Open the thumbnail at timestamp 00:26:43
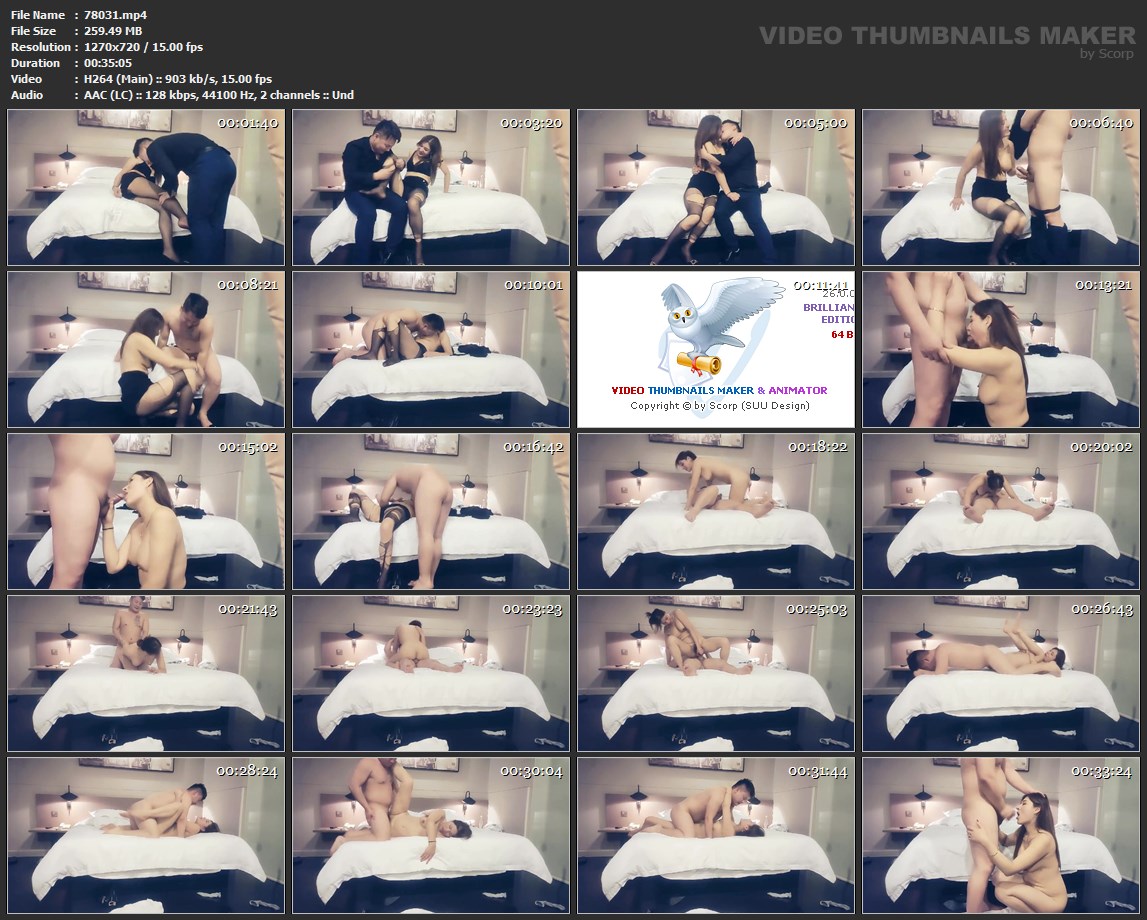 1000,673
